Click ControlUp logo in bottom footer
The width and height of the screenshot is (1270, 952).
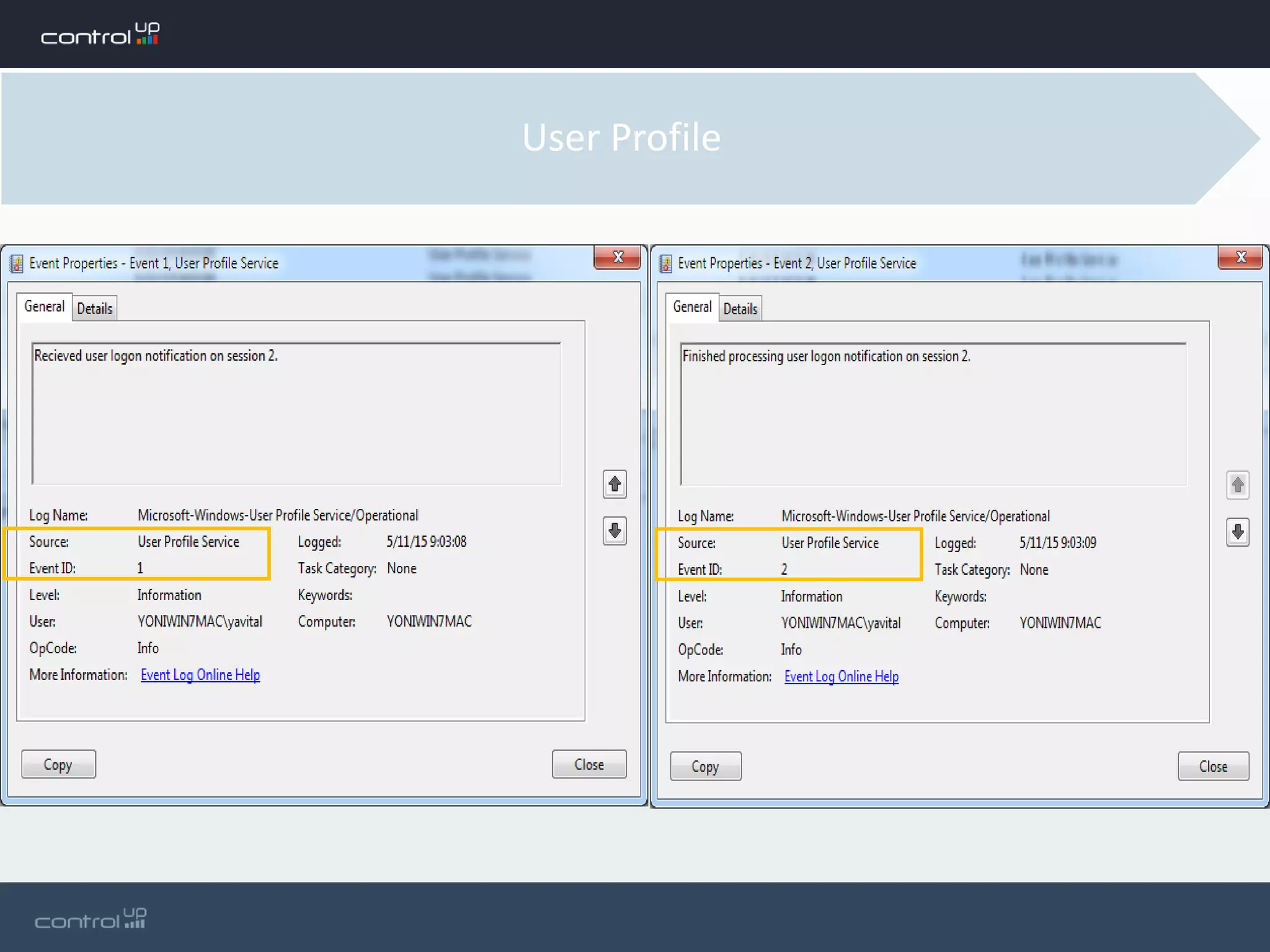91,919
